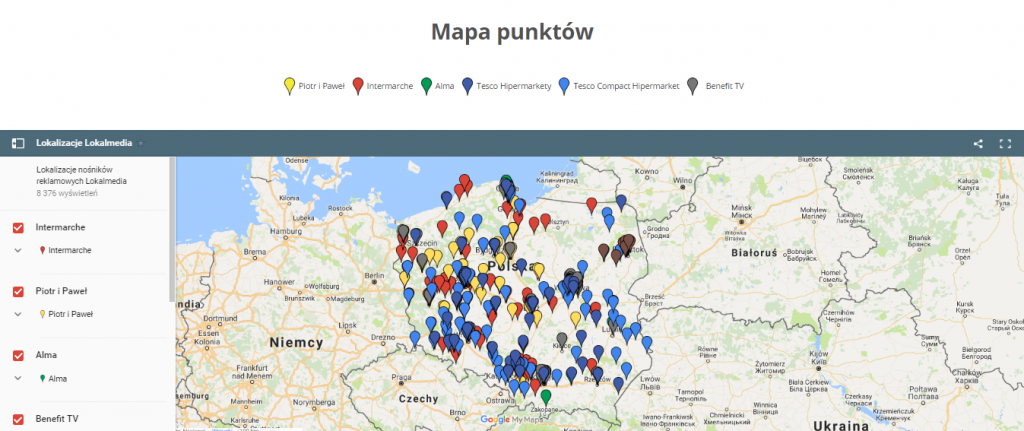Screen dimensions: 1024x431
Task: Disable the Benefit TV layer checkbox
Action: pos(18,419)
